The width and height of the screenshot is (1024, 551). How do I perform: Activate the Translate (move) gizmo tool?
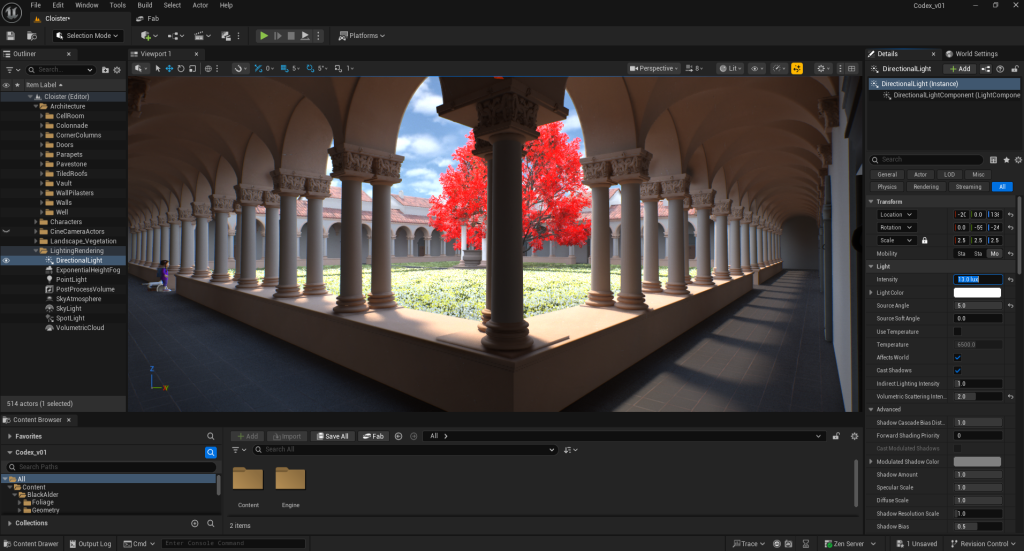pos(169,69)
